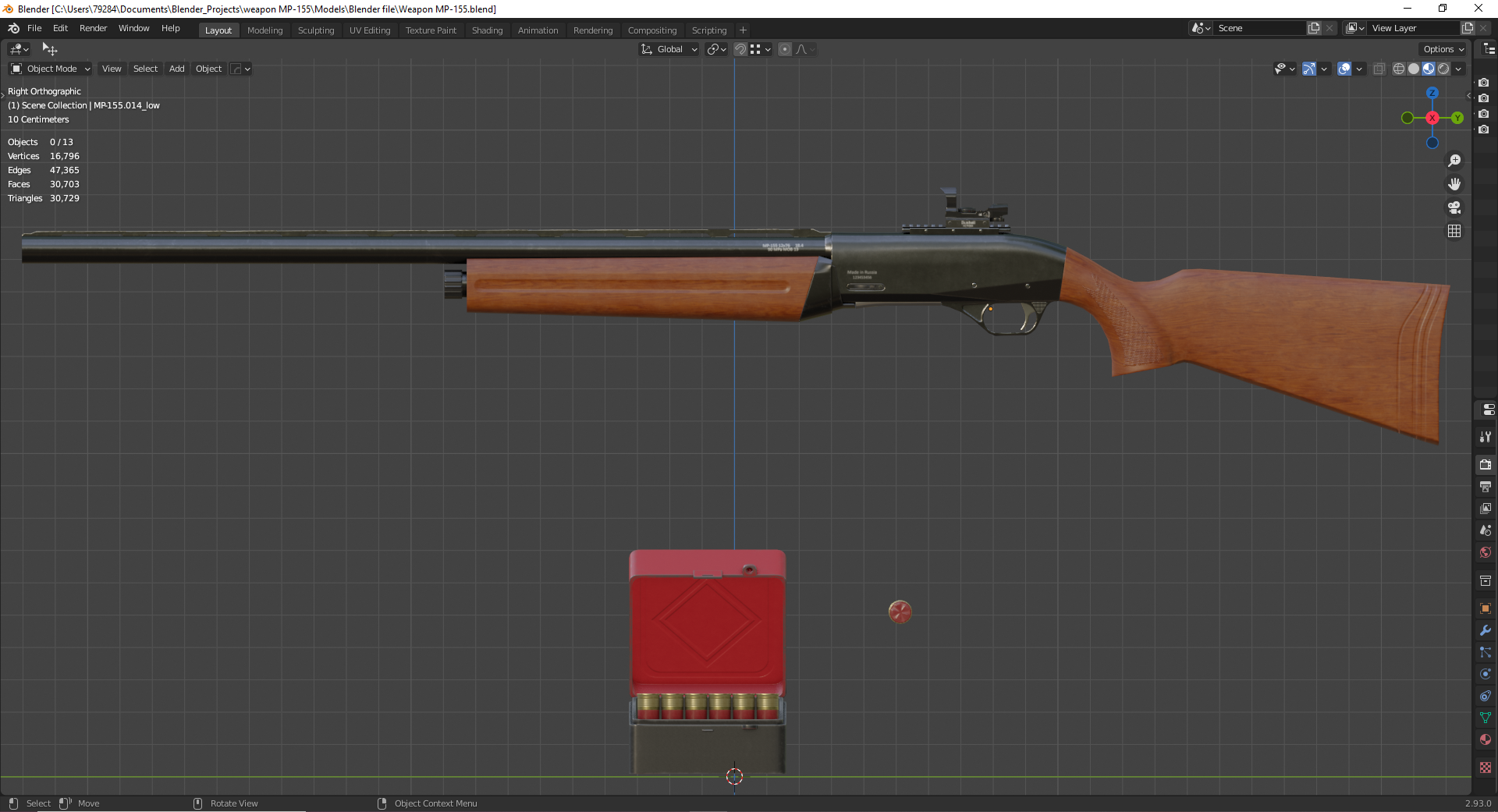Switch perspective/orthographic with the grid gizmo

point(1454,231)
